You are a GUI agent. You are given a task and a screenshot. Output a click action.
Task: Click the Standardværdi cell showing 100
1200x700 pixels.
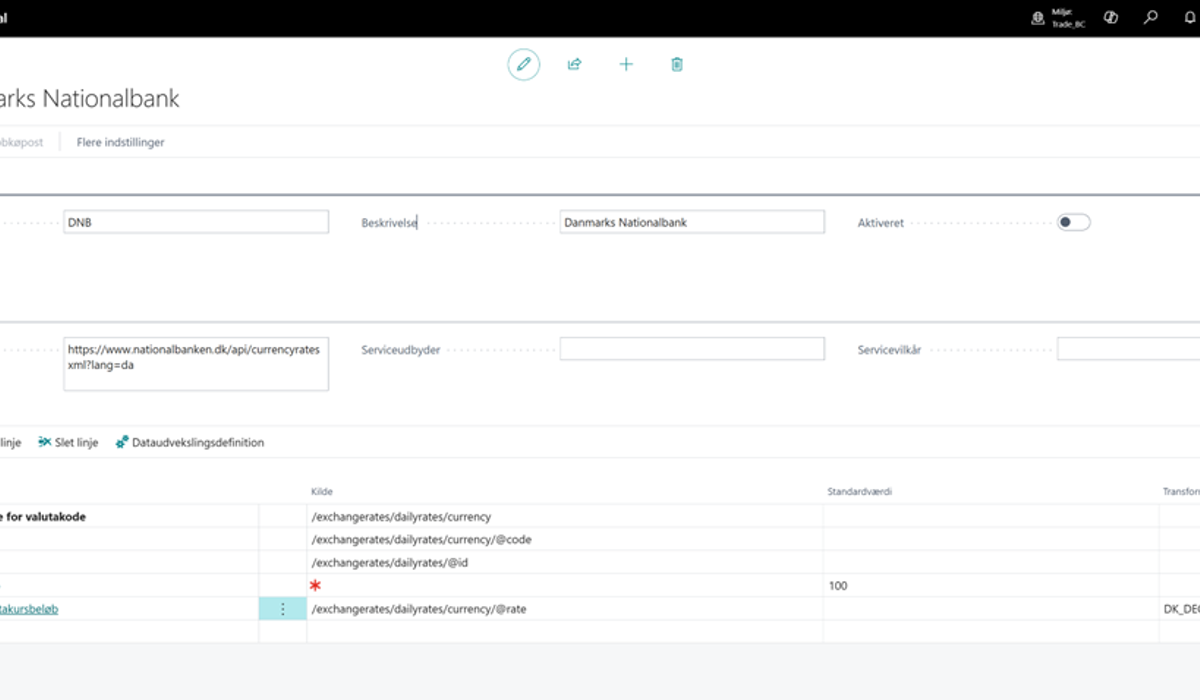990,586
